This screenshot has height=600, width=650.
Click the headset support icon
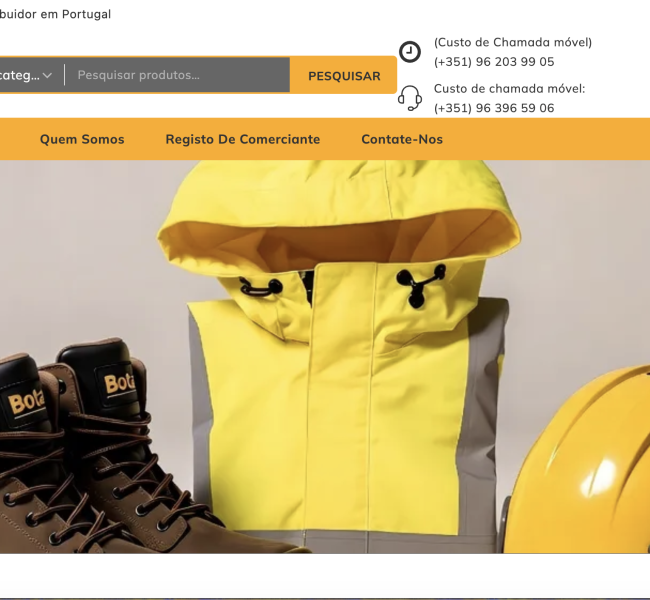pyautogui.click(x=410, y=98)
